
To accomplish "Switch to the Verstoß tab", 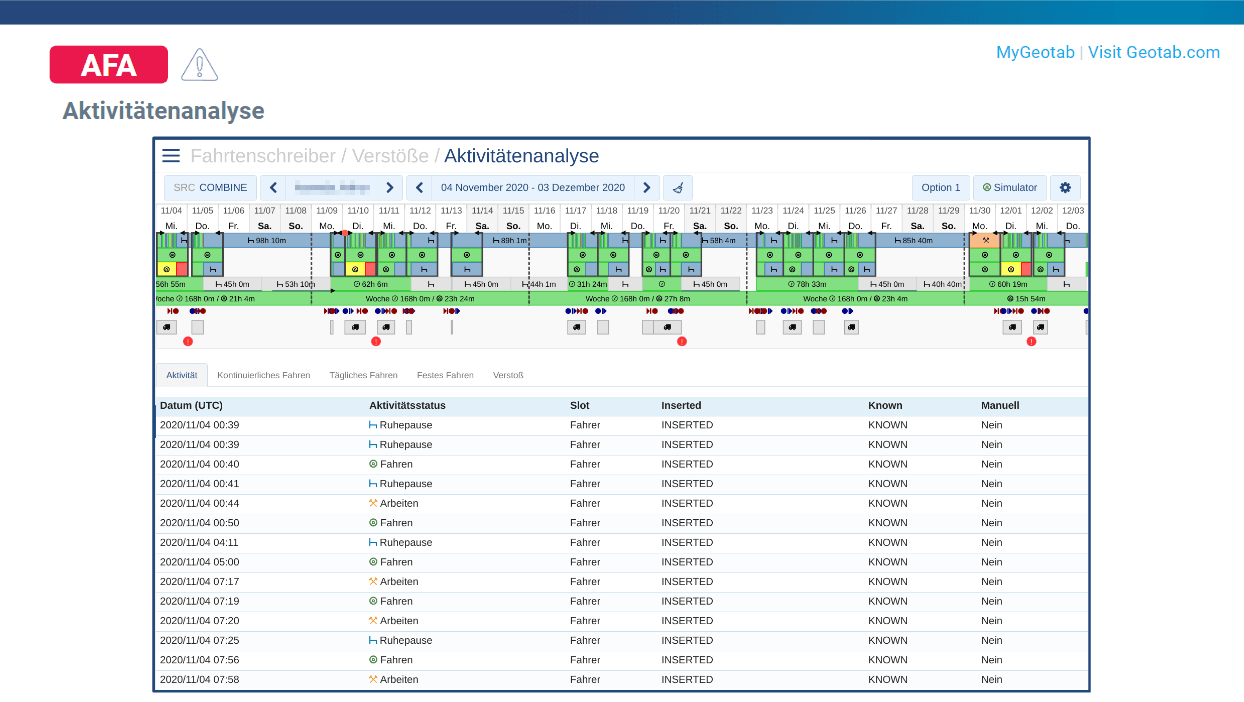I will tap(508, 375).
